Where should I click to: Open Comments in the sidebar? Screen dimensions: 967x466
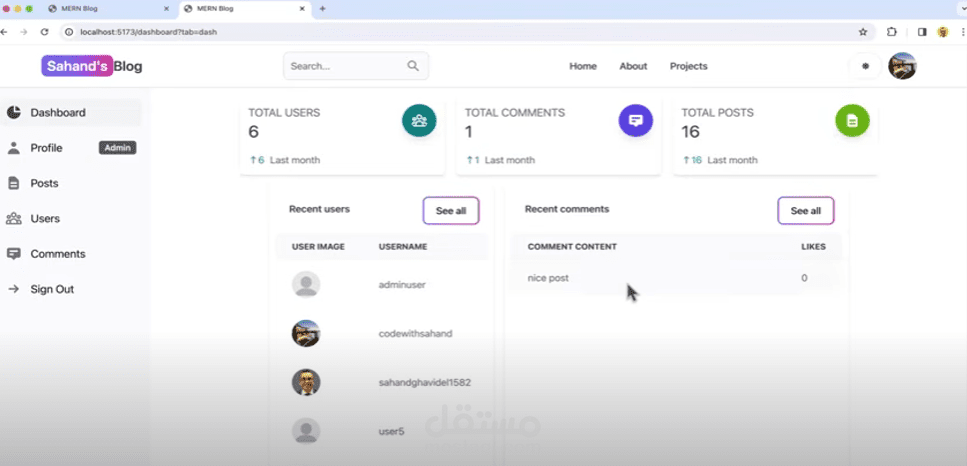click(70, 254)
